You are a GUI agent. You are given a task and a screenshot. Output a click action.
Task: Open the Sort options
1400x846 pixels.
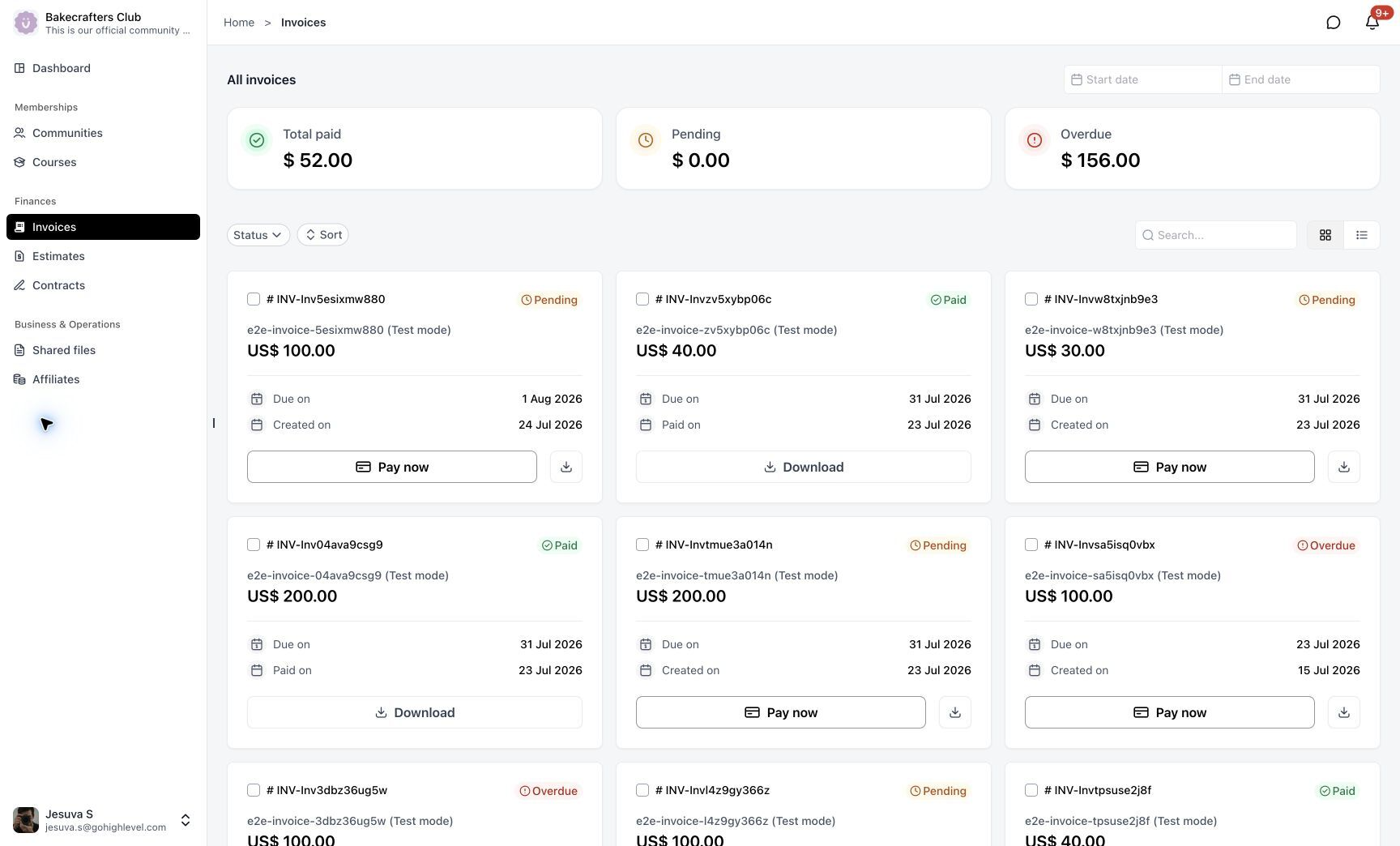click(322, 235)
